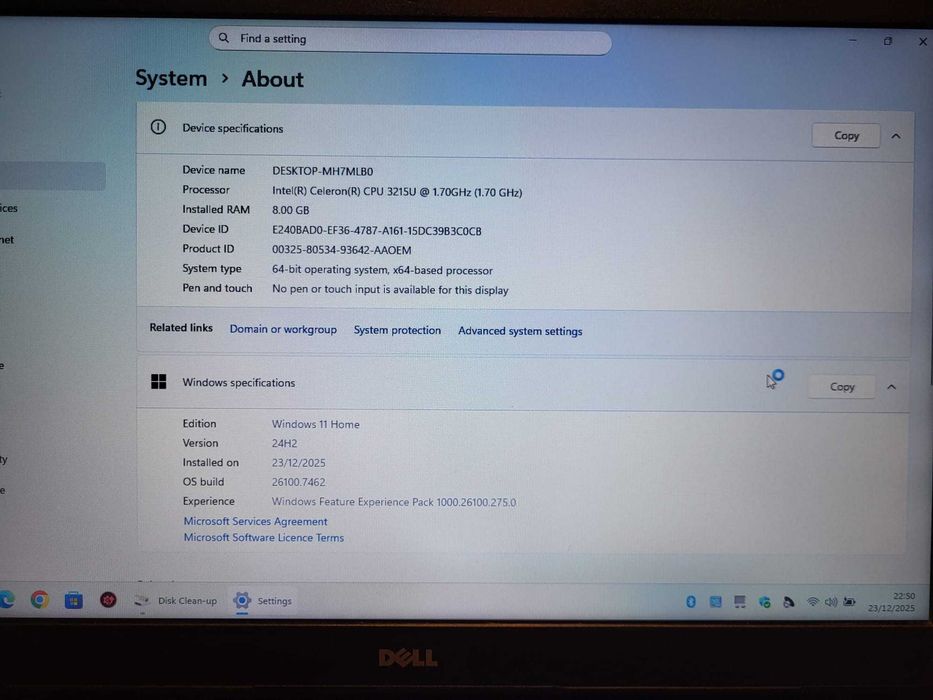The image size is (933, 700).
Task: Copy the Windows specifications
Action: pyautogui.click(x=841, y=387)
